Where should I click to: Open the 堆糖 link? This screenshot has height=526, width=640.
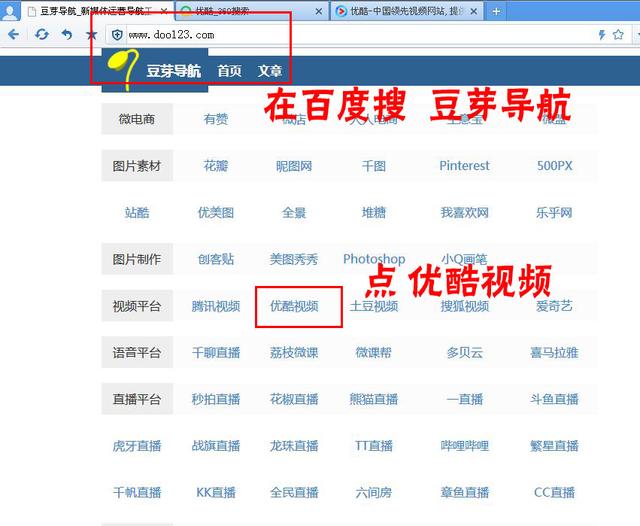pyautogui.click(x=373, y=213)
